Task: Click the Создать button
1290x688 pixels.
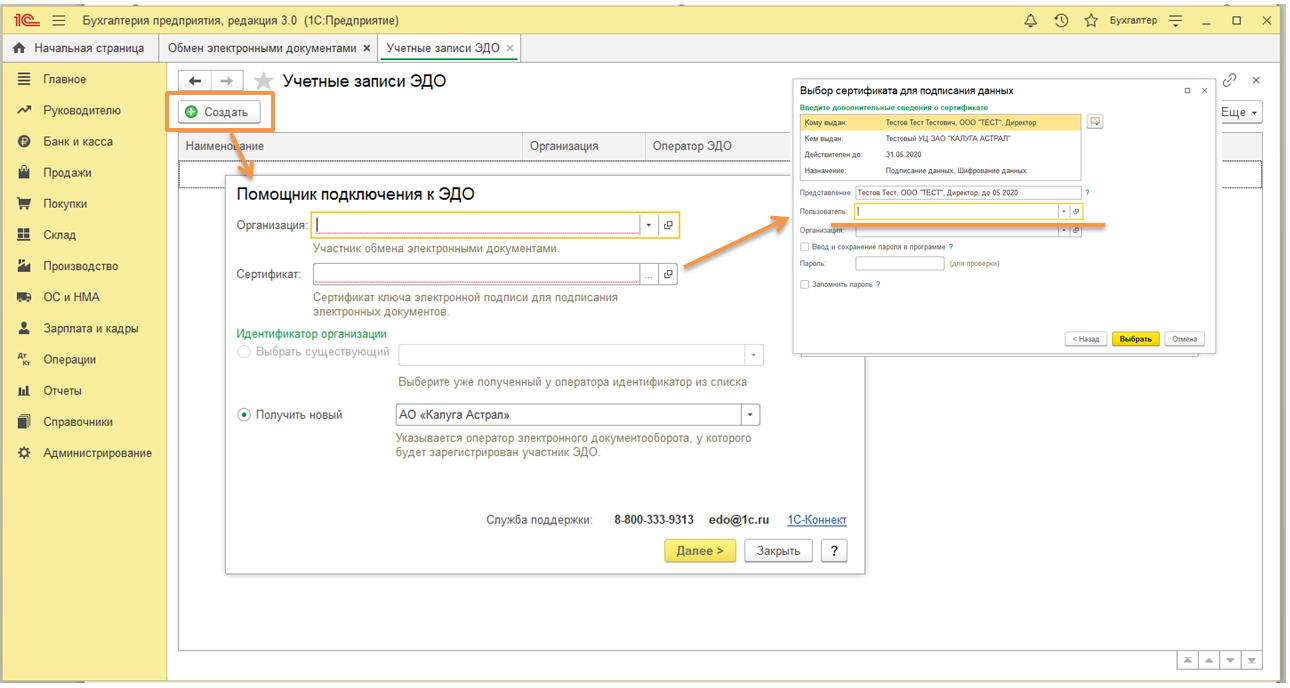Action: [219, 112]
